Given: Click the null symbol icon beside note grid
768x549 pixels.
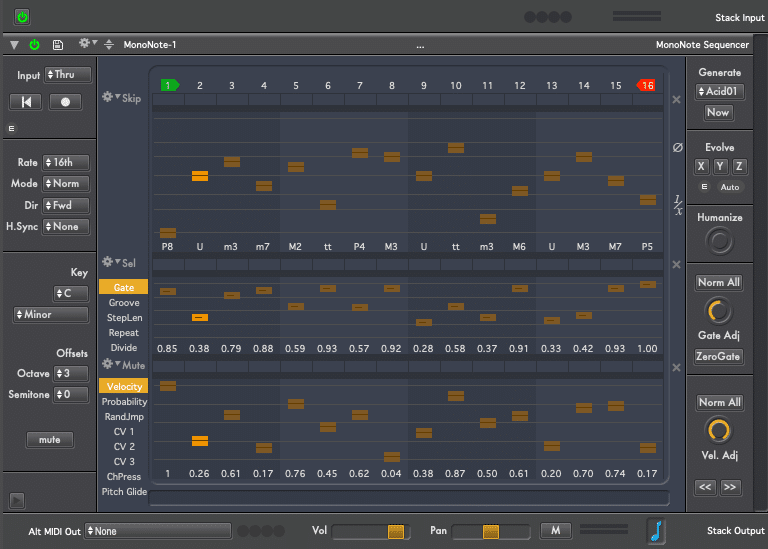Looking at the screenshot, I should 677,147.
